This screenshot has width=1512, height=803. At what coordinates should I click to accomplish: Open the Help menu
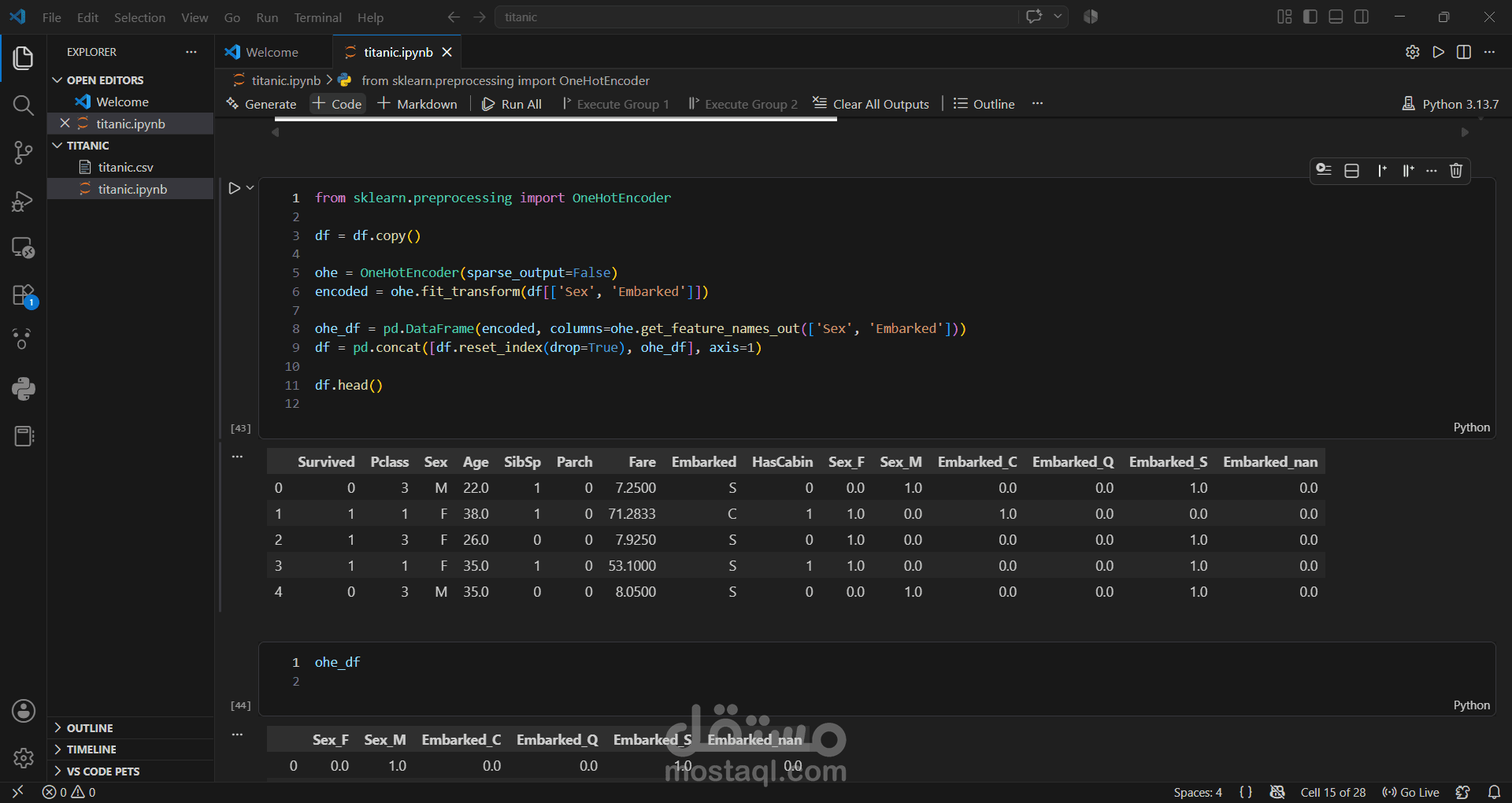370,17
